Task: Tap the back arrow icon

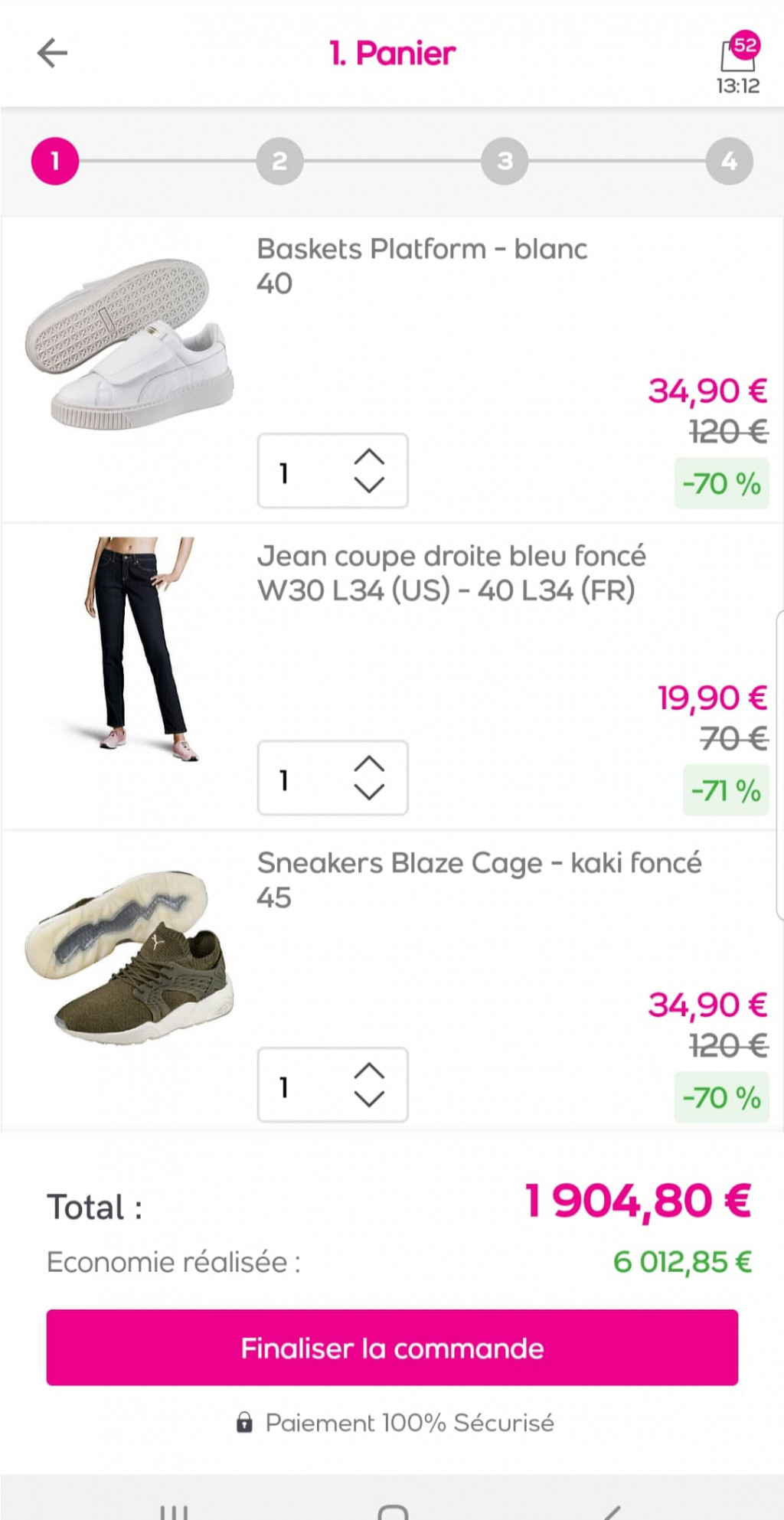Action: click(52, 53)
